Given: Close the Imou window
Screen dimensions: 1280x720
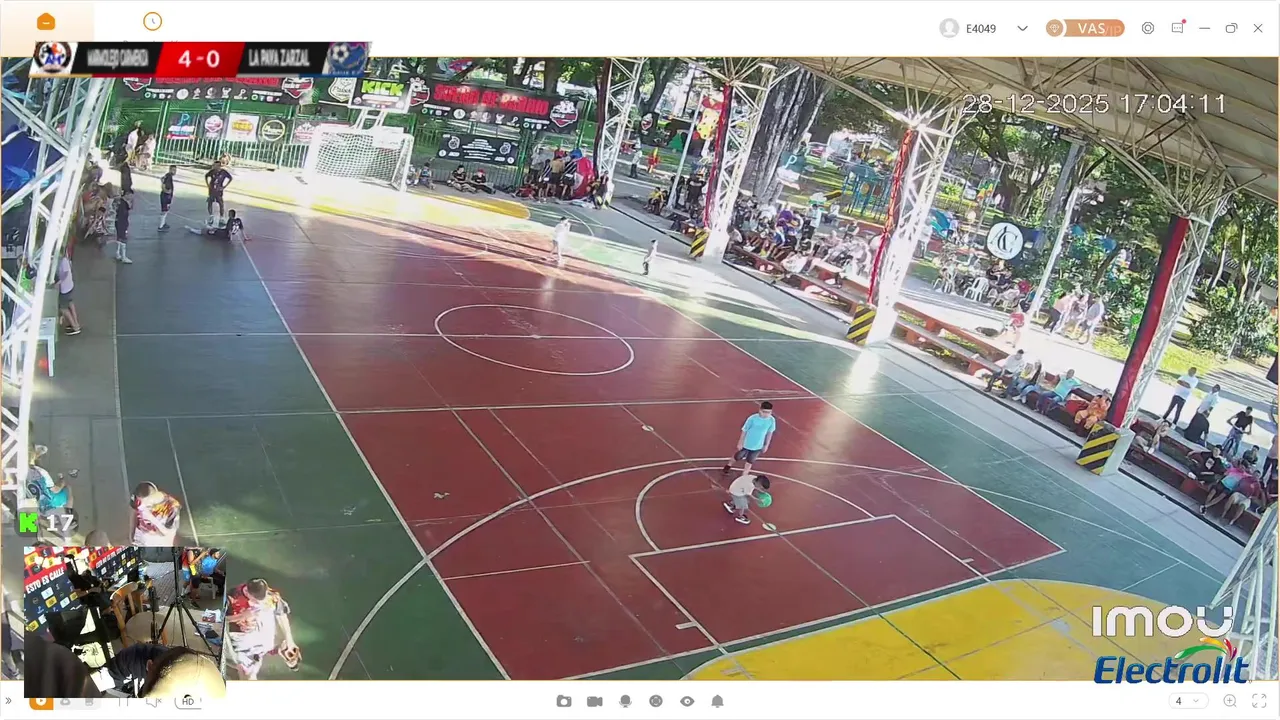Looking at the screenshot, I should click(1258, 28).
